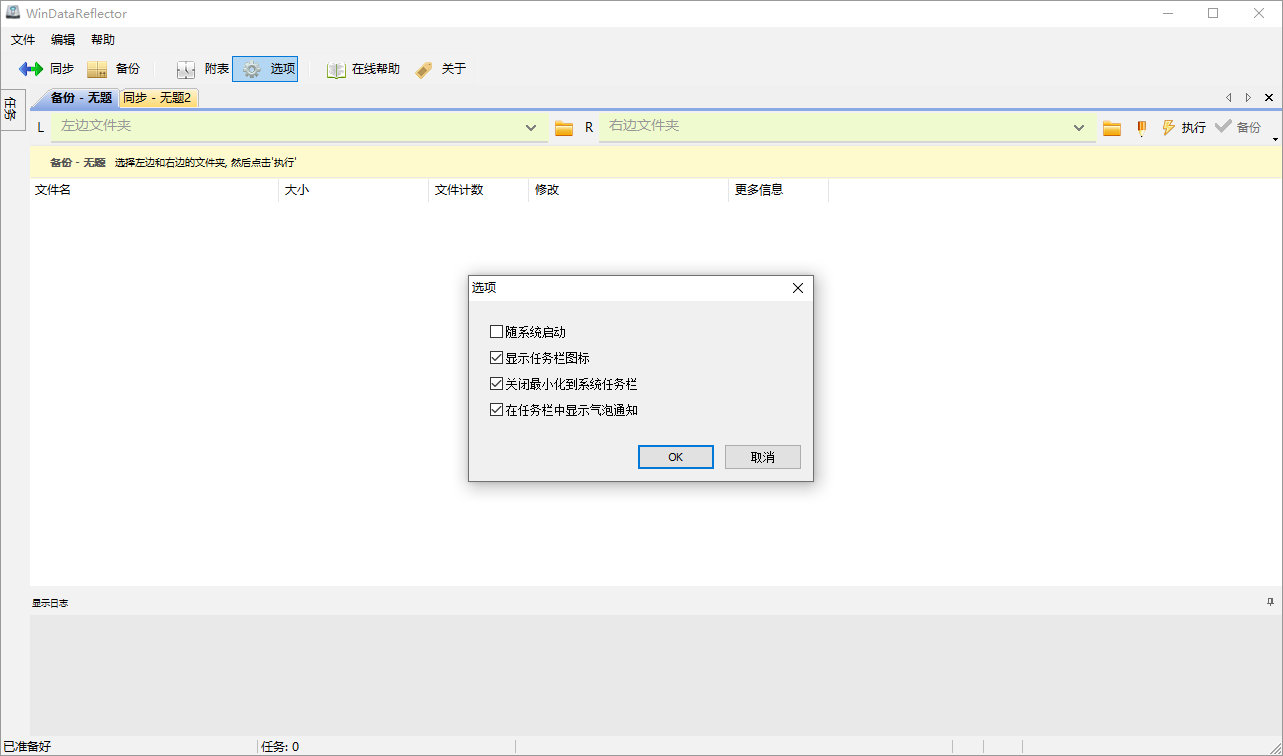Open the 附表 schedule toolbar button
The width and height of the screenshot is (1283, 756).
[202, 69]
